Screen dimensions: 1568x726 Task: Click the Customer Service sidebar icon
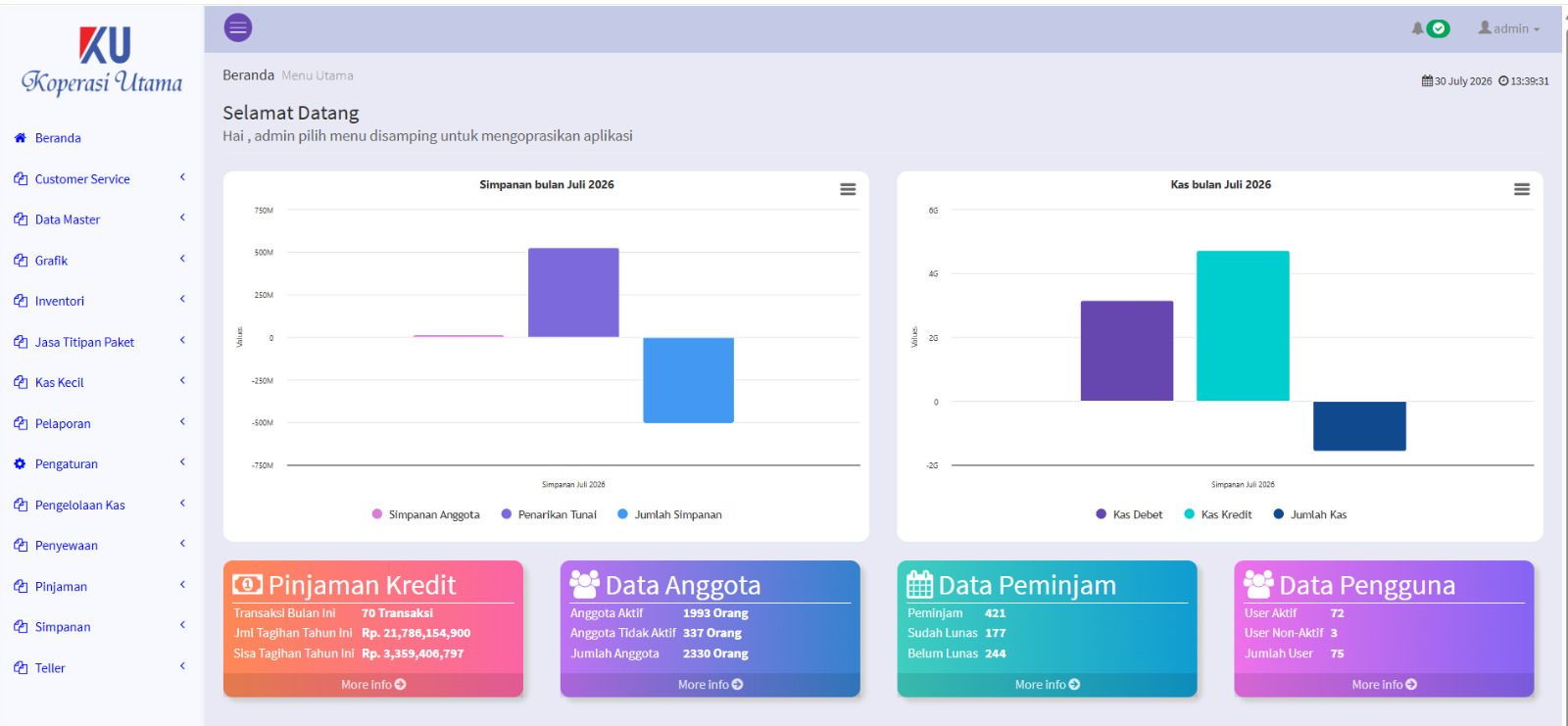21,179
